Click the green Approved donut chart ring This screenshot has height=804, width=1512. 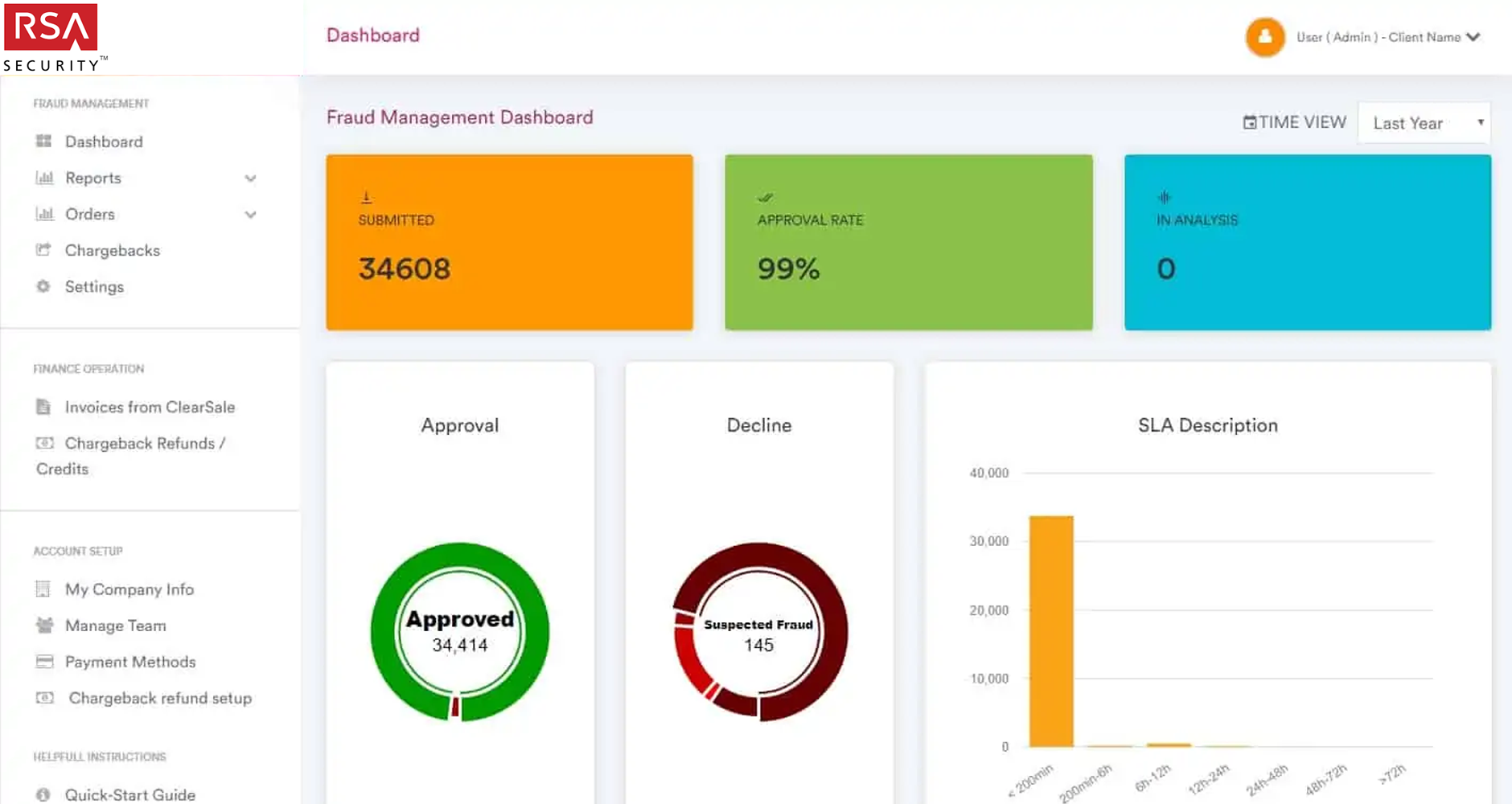pyautogui.click(x=381, y=631)
